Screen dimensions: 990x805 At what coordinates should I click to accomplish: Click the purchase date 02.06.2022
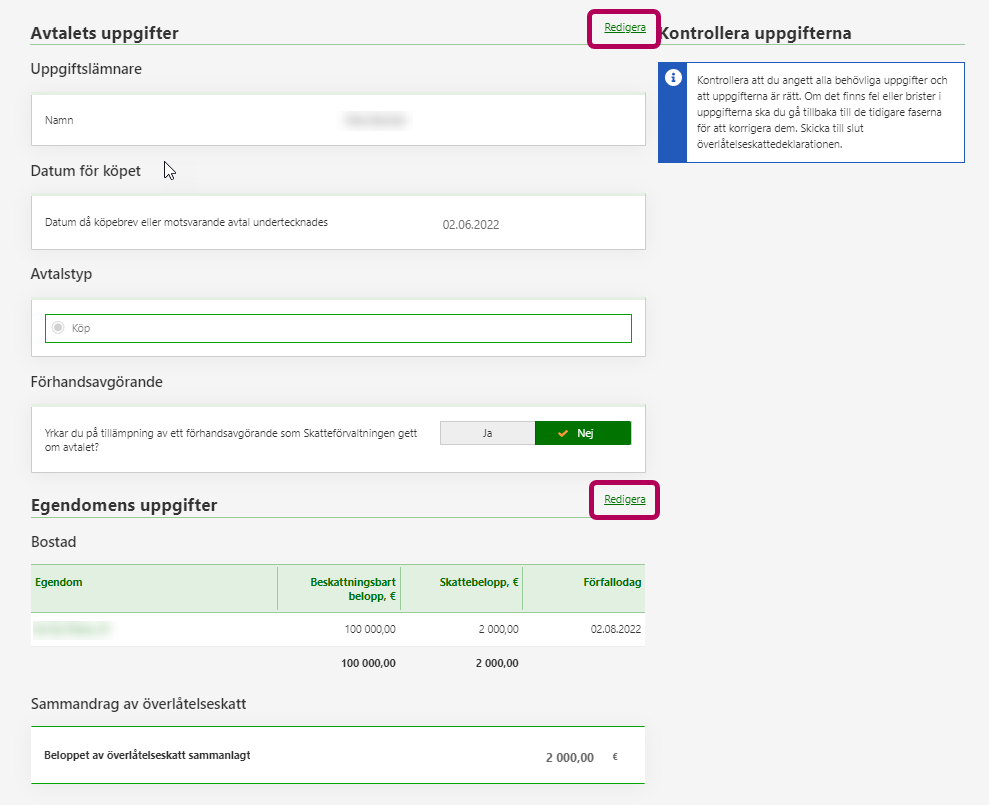(x=470, y=225)
